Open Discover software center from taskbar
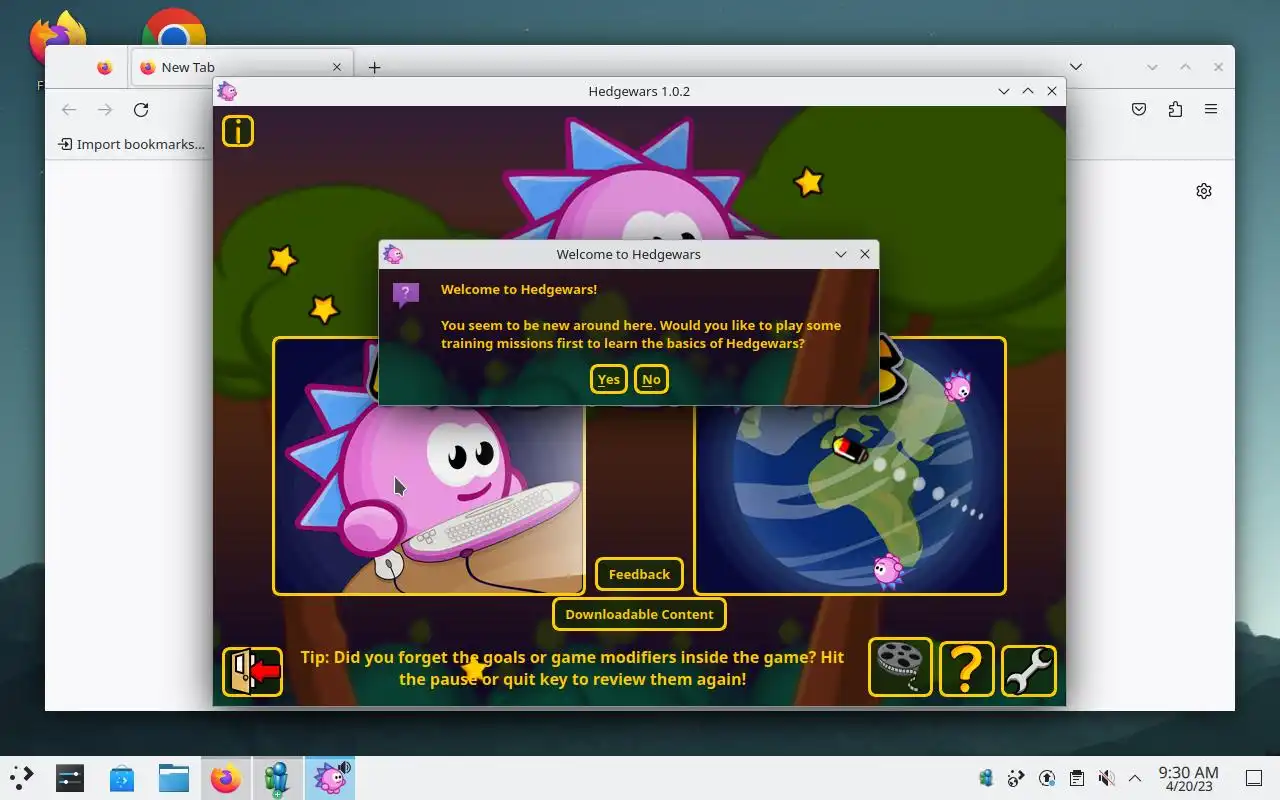The image size is (1280, 800). (122, 778)
